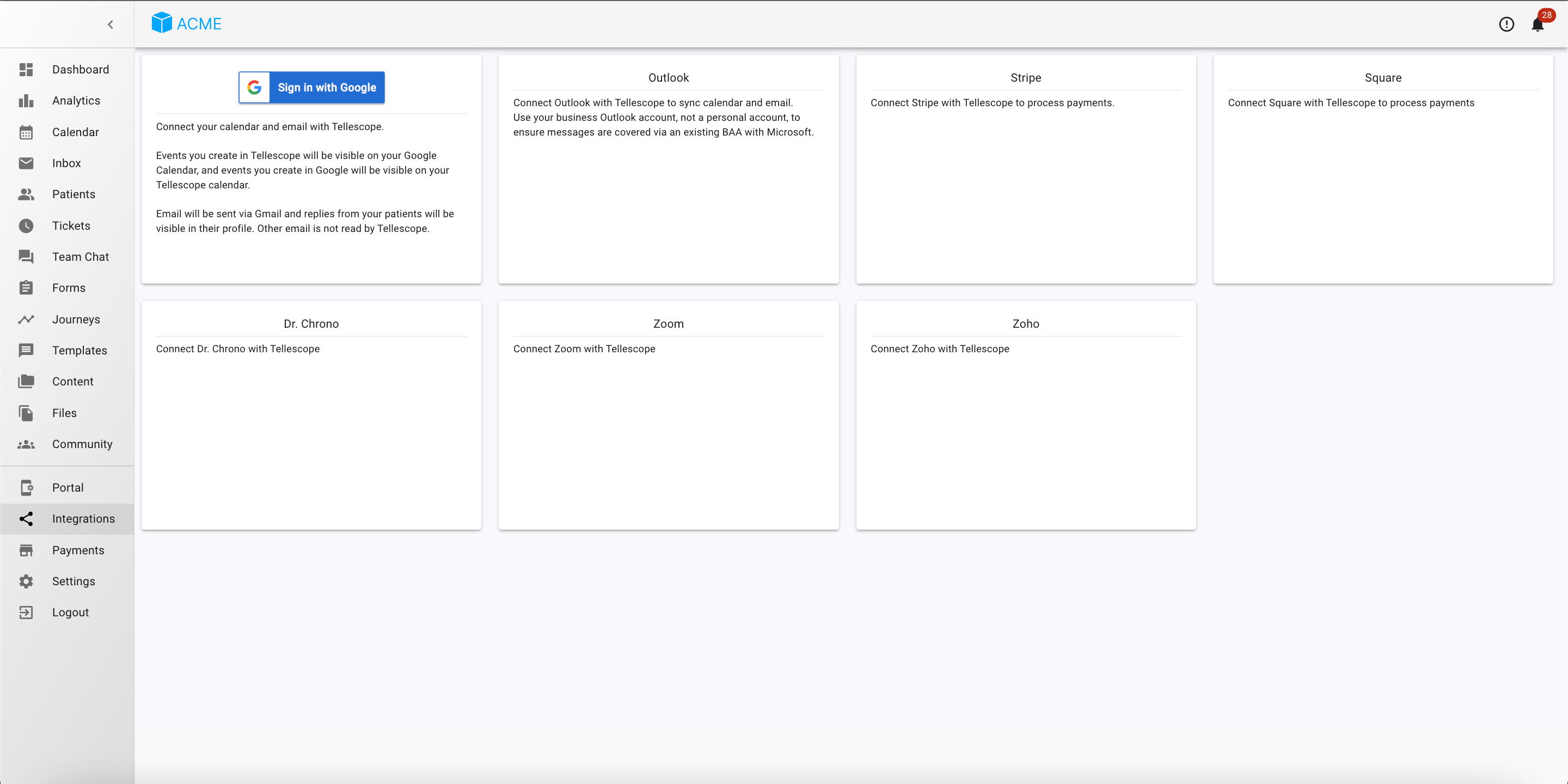Screen dimensions: 1568x784
Task: Click 'Connect Zoho with Tellescope' text
Action: [x=940, y=349]
